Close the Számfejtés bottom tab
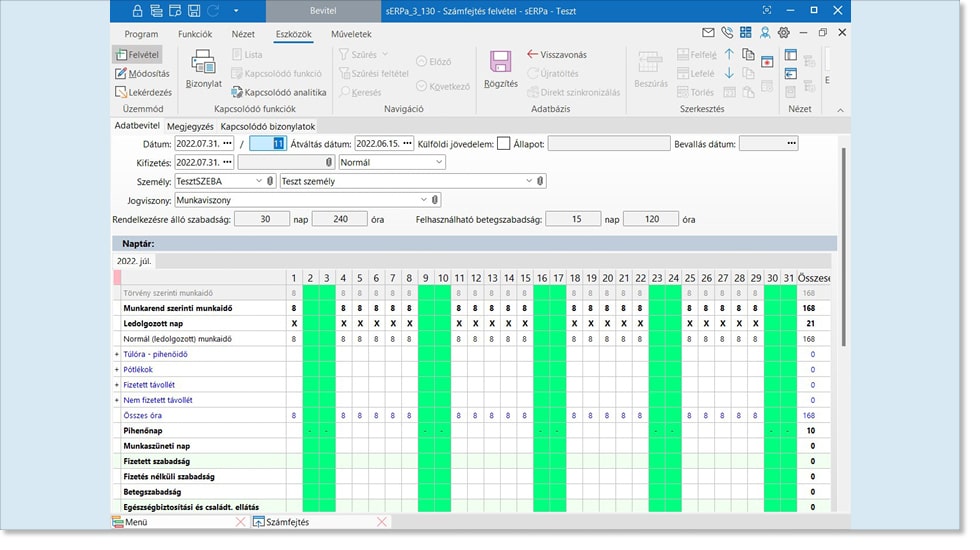980x550 pixels. click(382, 522)
